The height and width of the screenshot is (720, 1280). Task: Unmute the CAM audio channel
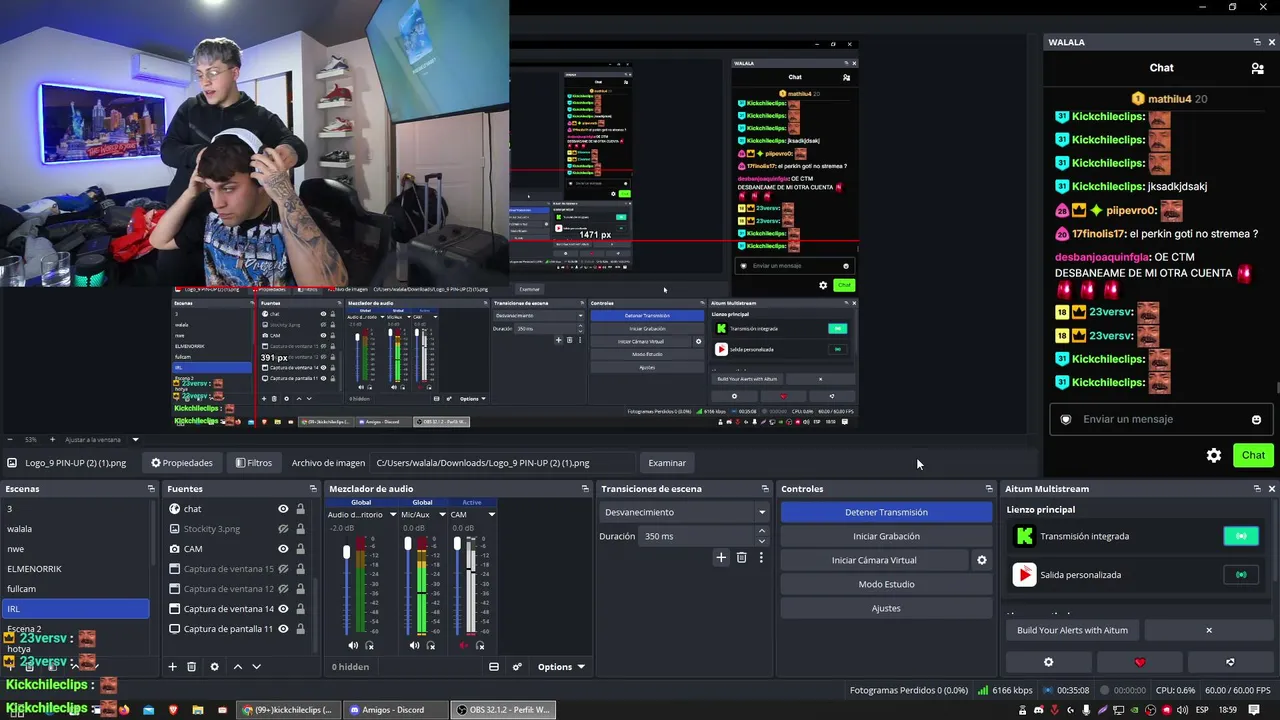[463, 646]
